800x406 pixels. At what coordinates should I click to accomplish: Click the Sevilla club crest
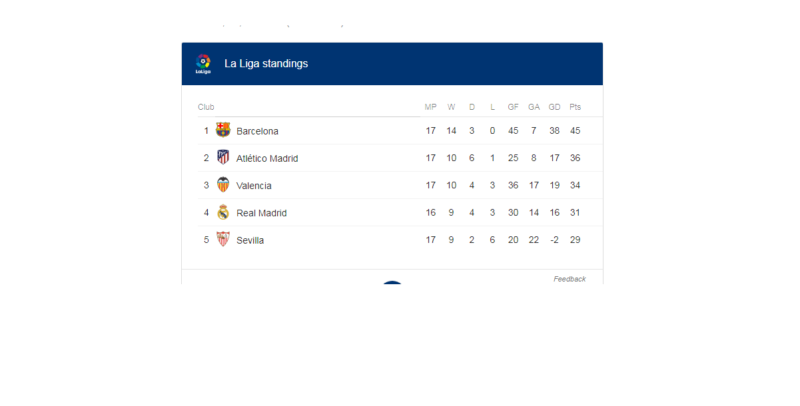tap(223, 239)
